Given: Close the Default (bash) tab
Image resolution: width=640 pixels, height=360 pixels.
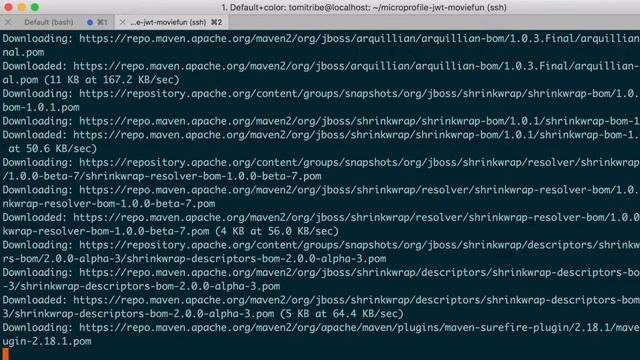Looking at the screenshot, I should 8,22.
